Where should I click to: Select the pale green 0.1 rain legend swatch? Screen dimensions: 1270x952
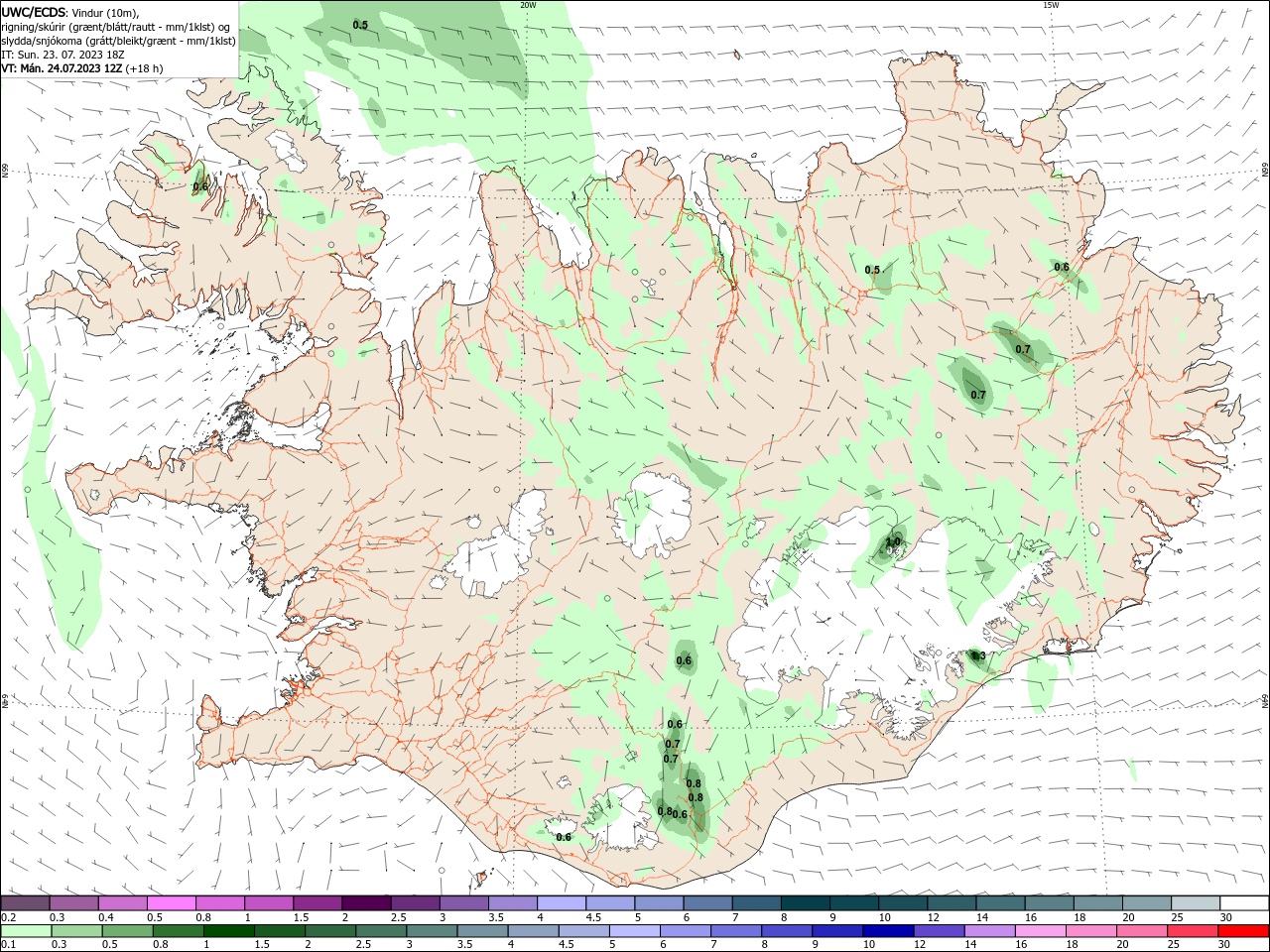(26, 931)
